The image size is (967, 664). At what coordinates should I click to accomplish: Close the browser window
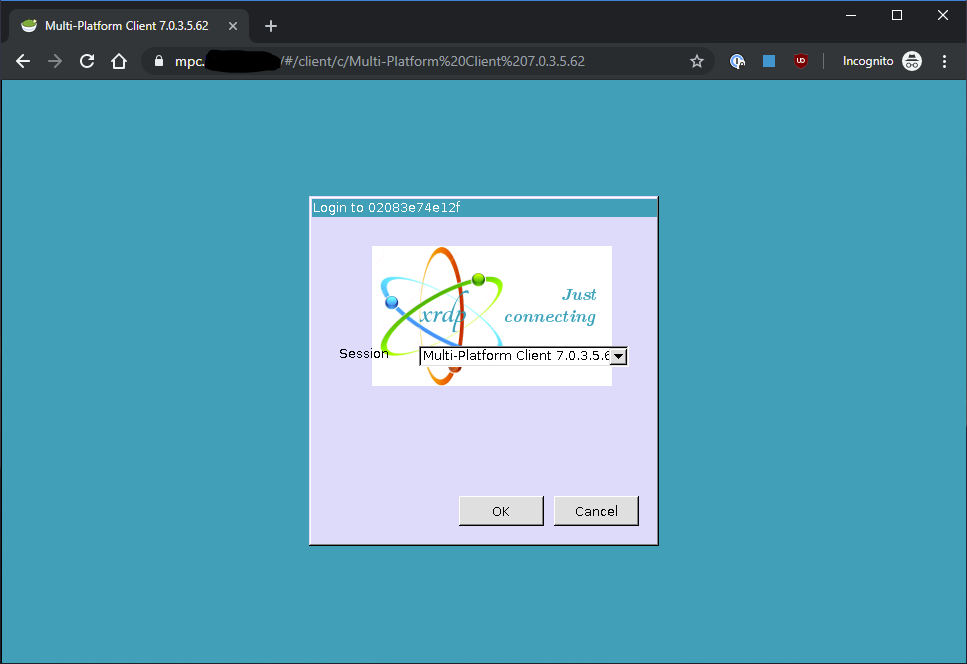(x=942, y=15)
